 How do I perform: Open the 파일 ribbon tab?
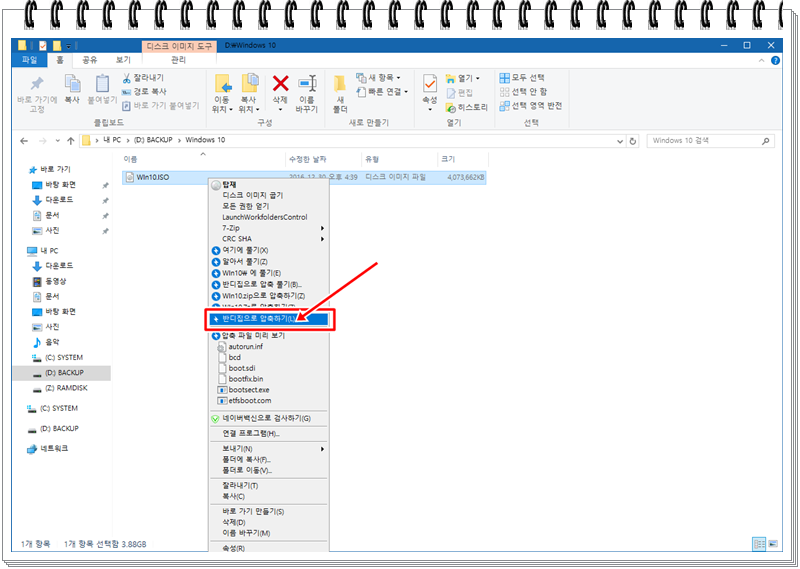pos(30,60)
